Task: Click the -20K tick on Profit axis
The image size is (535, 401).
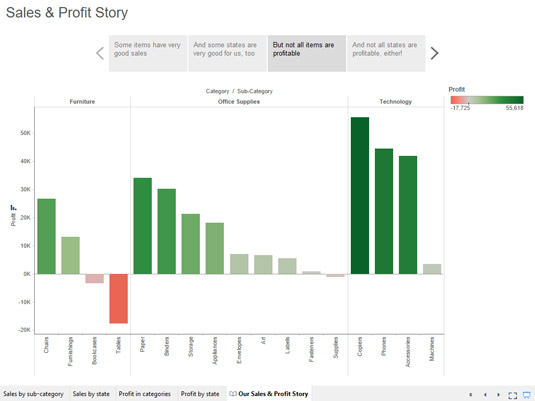Action: tap(25, 330)
